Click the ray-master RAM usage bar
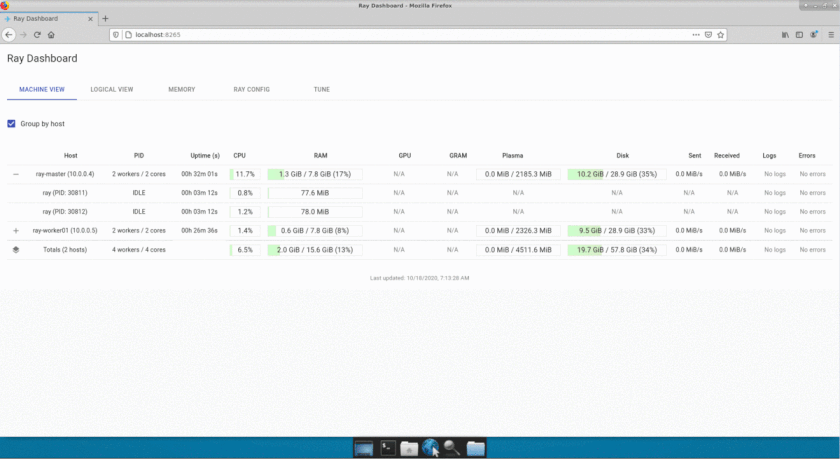This screenshot has height=459, width=840. [315, 174]
